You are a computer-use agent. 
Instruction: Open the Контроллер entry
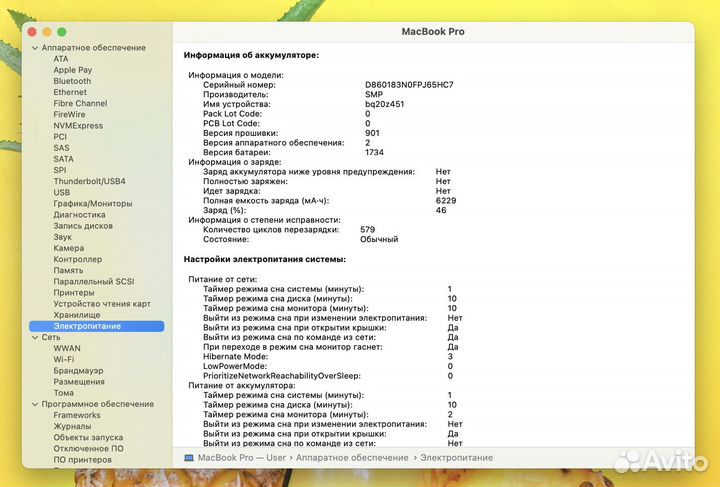point(78,259)
